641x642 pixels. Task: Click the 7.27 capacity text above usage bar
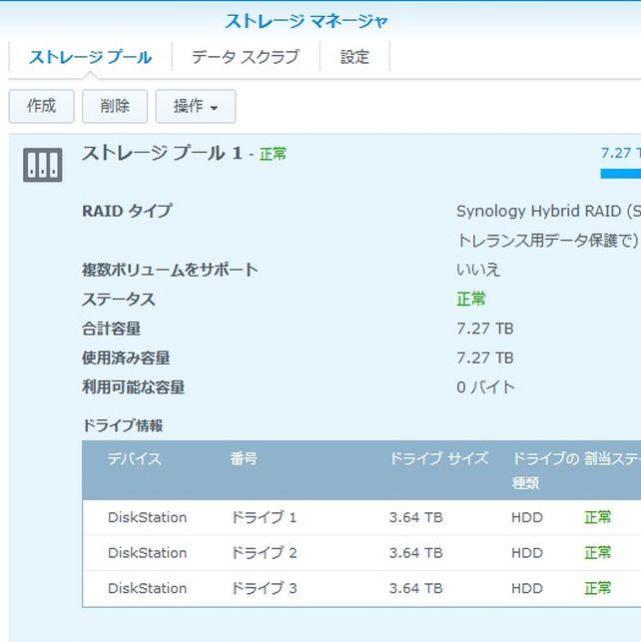point(621,154)
